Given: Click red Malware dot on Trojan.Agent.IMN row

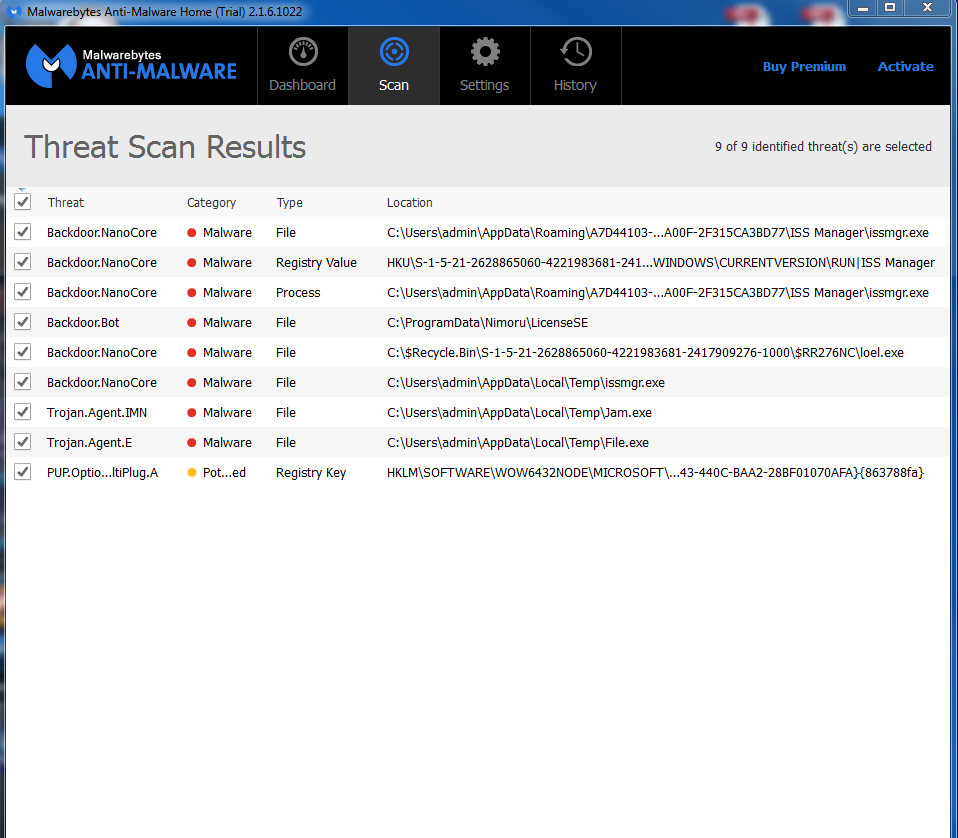Looking at the screenshot, I should (191, 413).
